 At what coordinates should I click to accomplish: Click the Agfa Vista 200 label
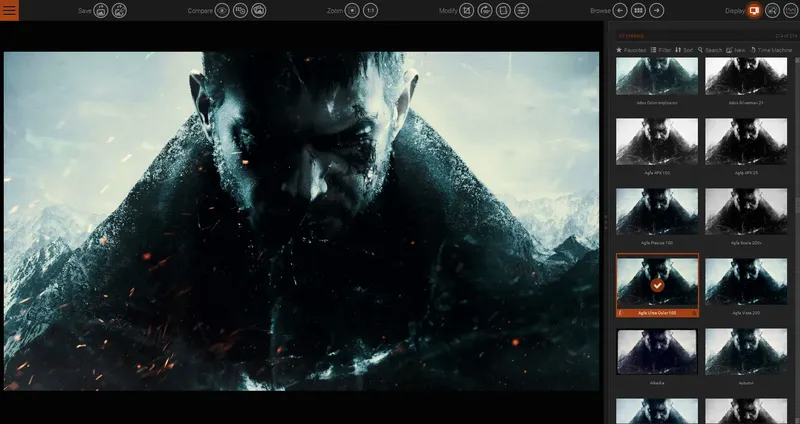click(x=746, y=313)
